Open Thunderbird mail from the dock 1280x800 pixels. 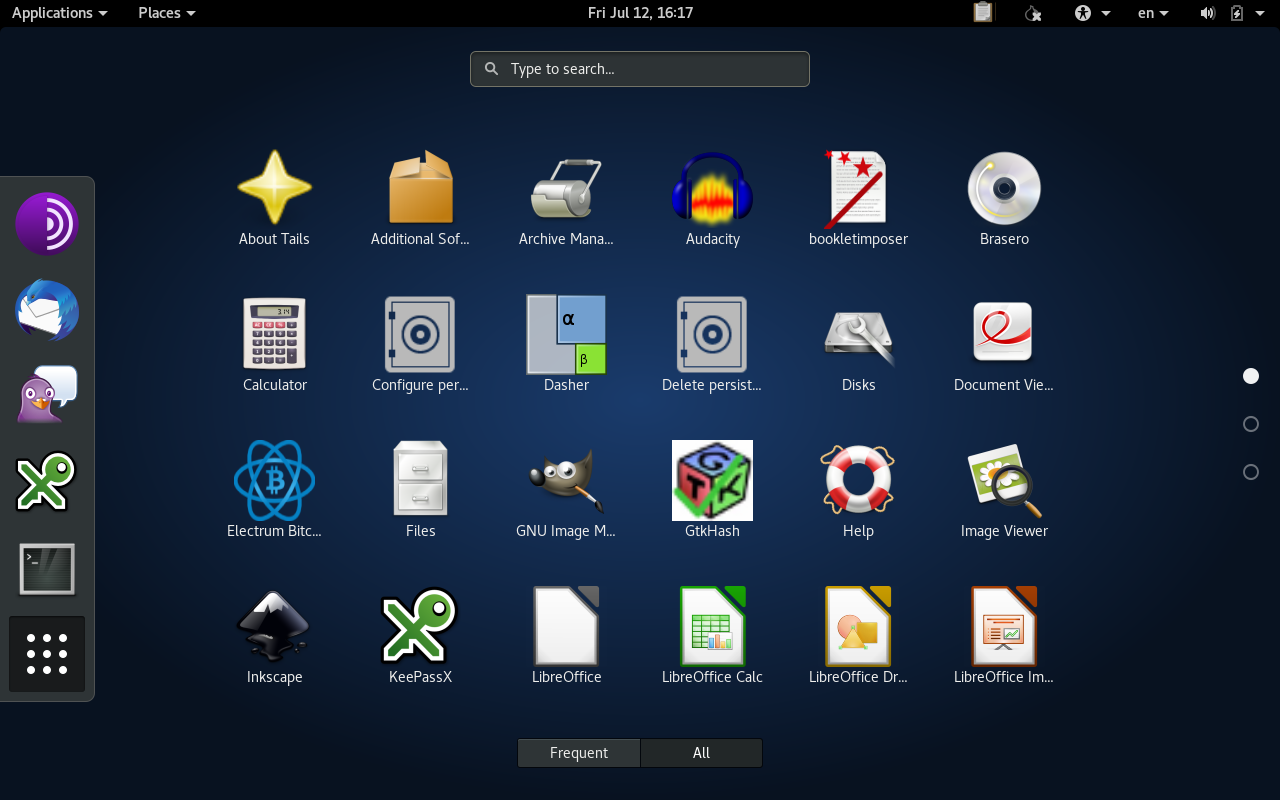click(x=47, y=310)
